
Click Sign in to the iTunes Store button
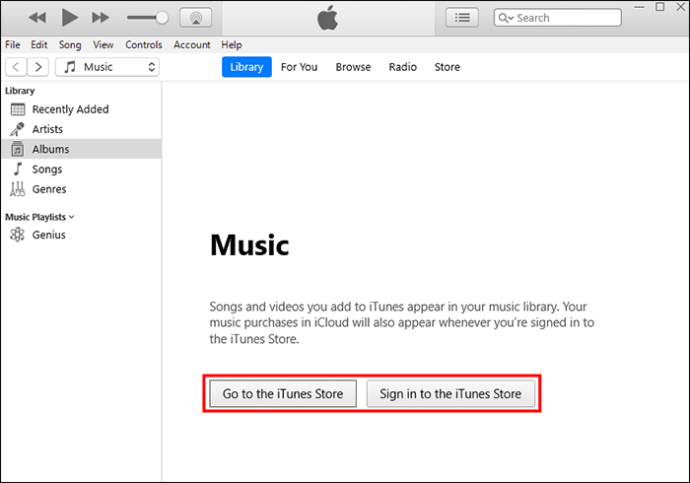[x=451, y=393]
